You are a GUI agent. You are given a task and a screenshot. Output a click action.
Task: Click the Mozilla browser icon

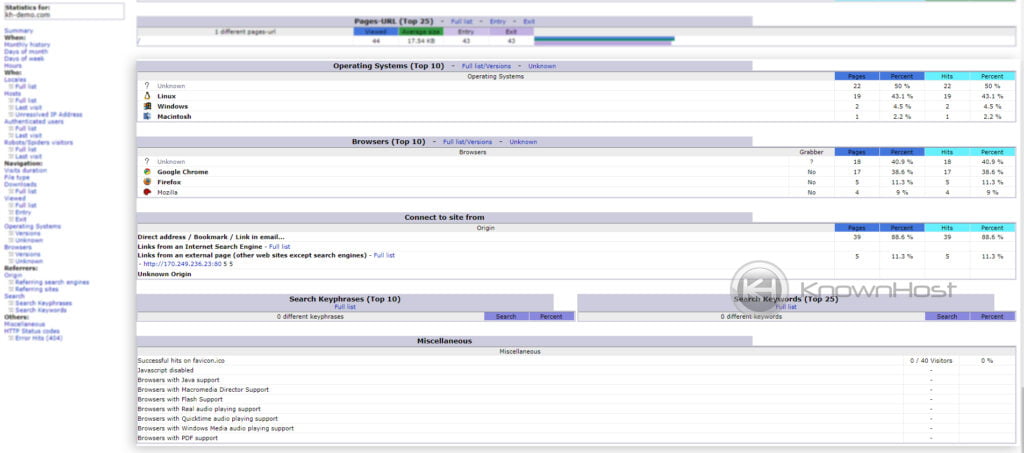point(147,193)
